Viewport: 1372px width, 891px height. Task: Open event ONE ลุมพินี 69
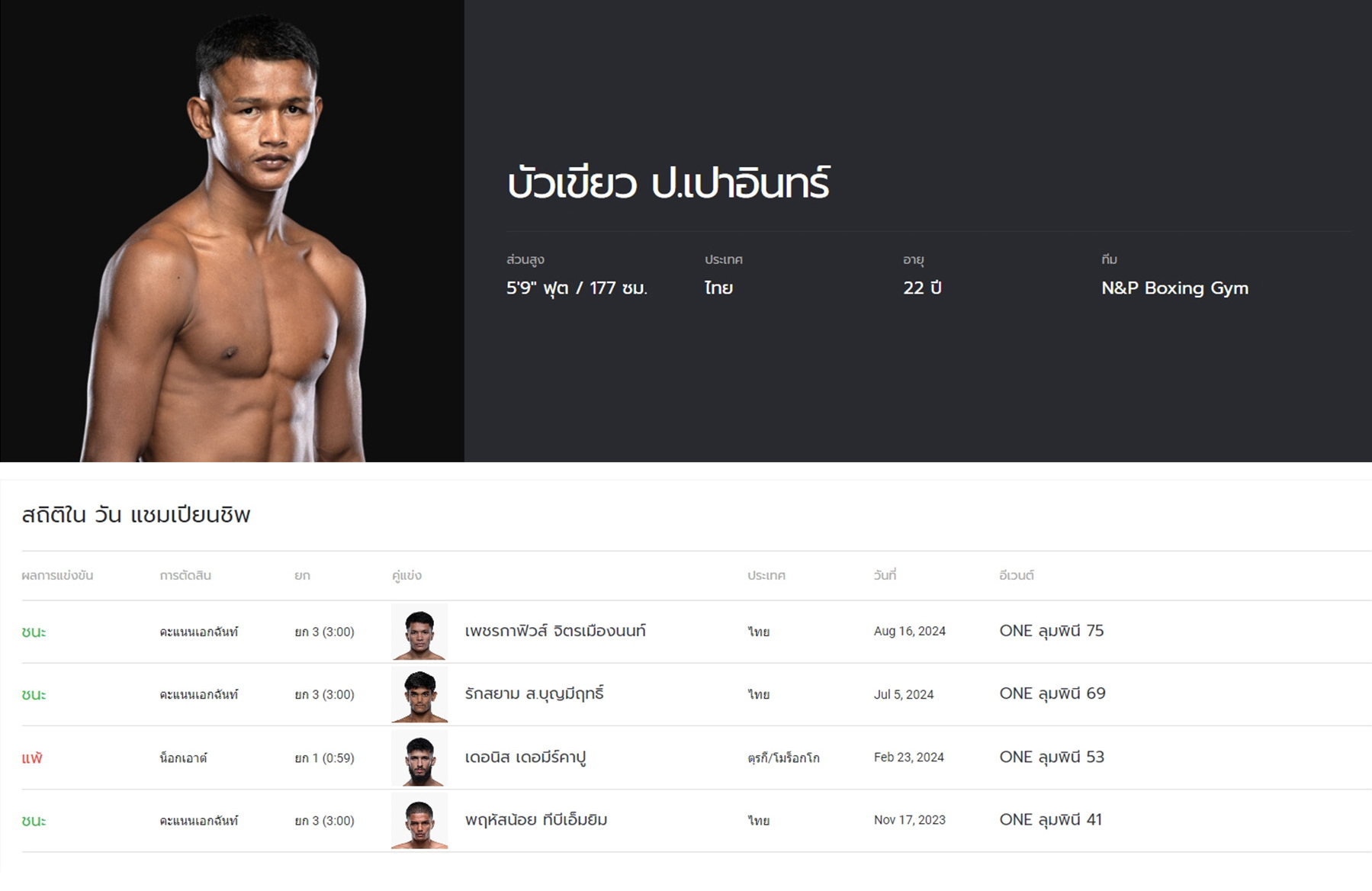point(1052,693)
